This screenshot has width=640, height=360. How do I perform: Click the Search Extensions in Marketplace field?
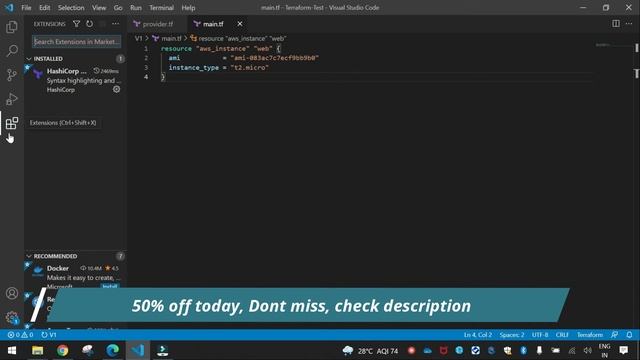(76, 42)
